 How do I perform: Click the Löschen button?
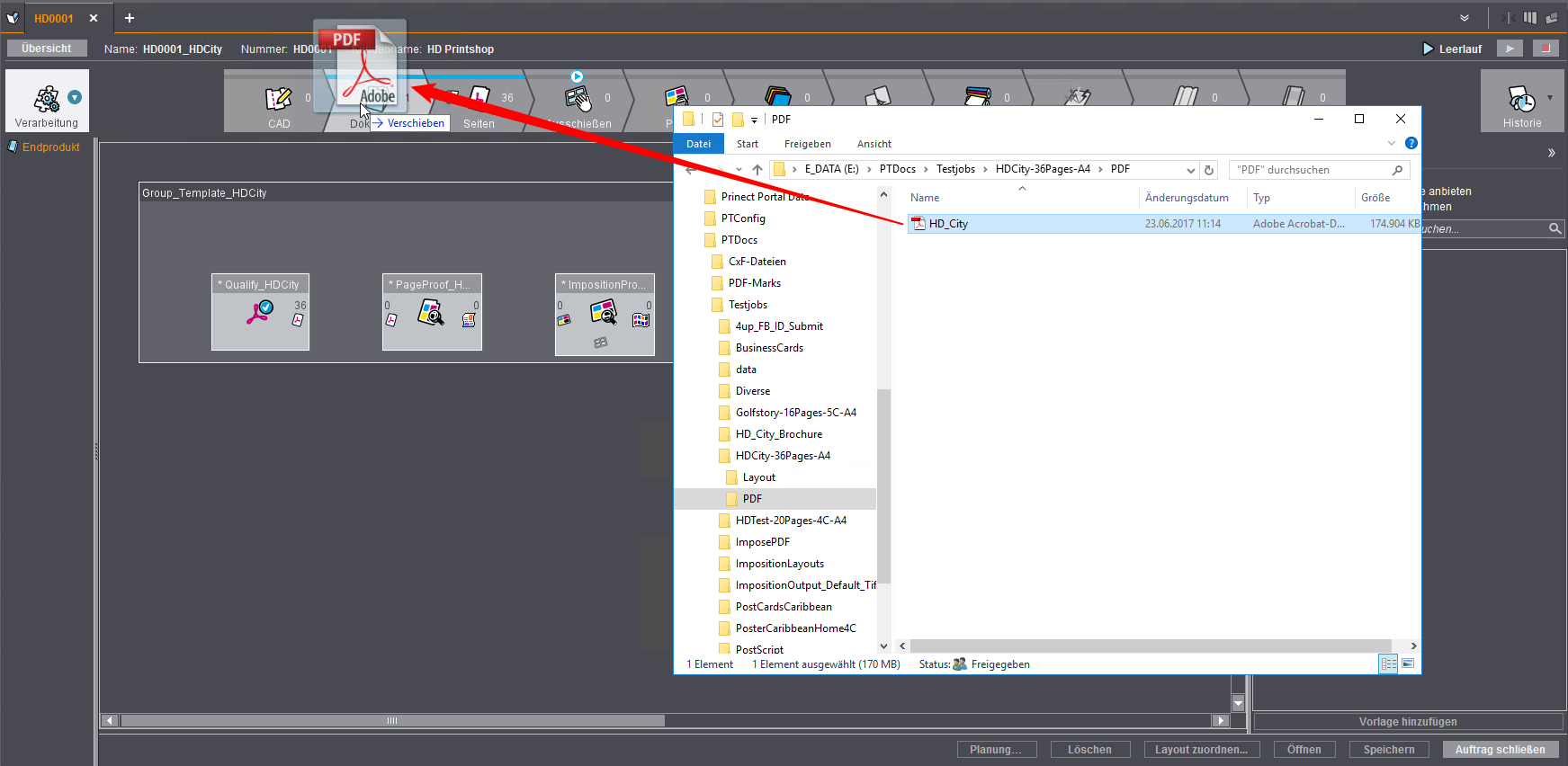[1089, 750]
